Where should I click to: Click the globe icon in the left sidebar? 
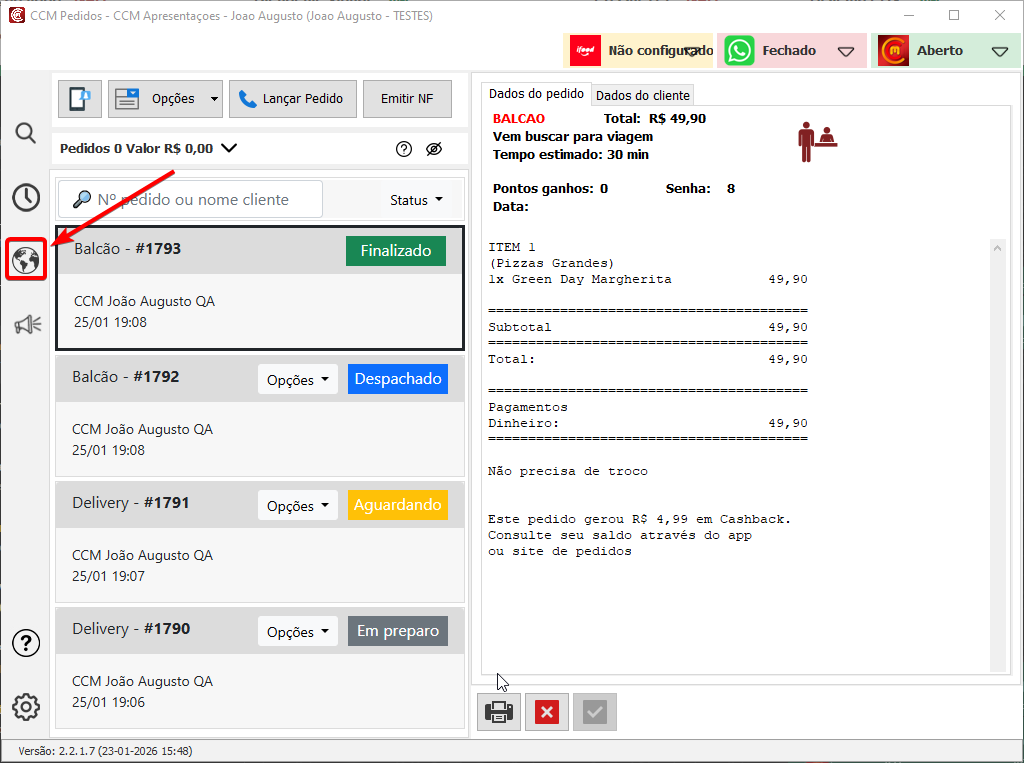[x=26, y=260]
